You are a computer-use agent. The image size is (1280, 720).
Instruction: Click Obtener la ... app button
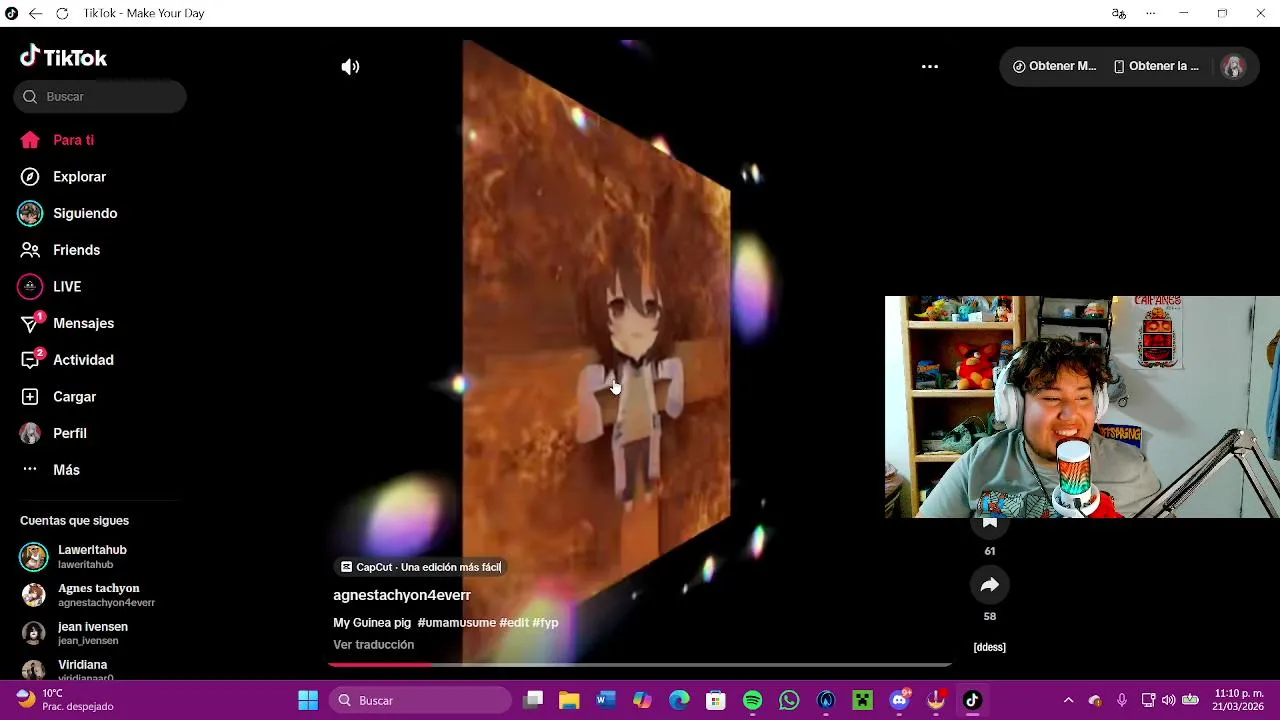(1156, 66)
